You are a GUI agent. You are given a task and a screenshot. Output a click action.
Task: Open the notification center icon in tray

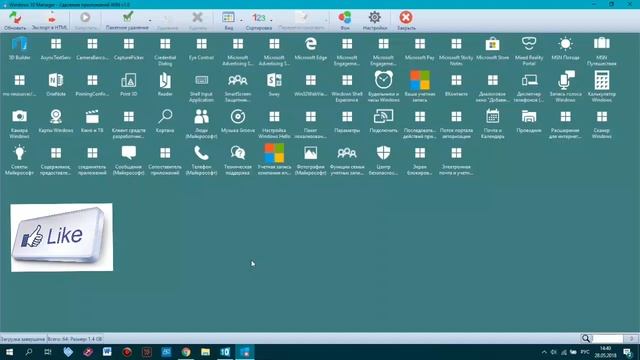click(x=627, y=352)
